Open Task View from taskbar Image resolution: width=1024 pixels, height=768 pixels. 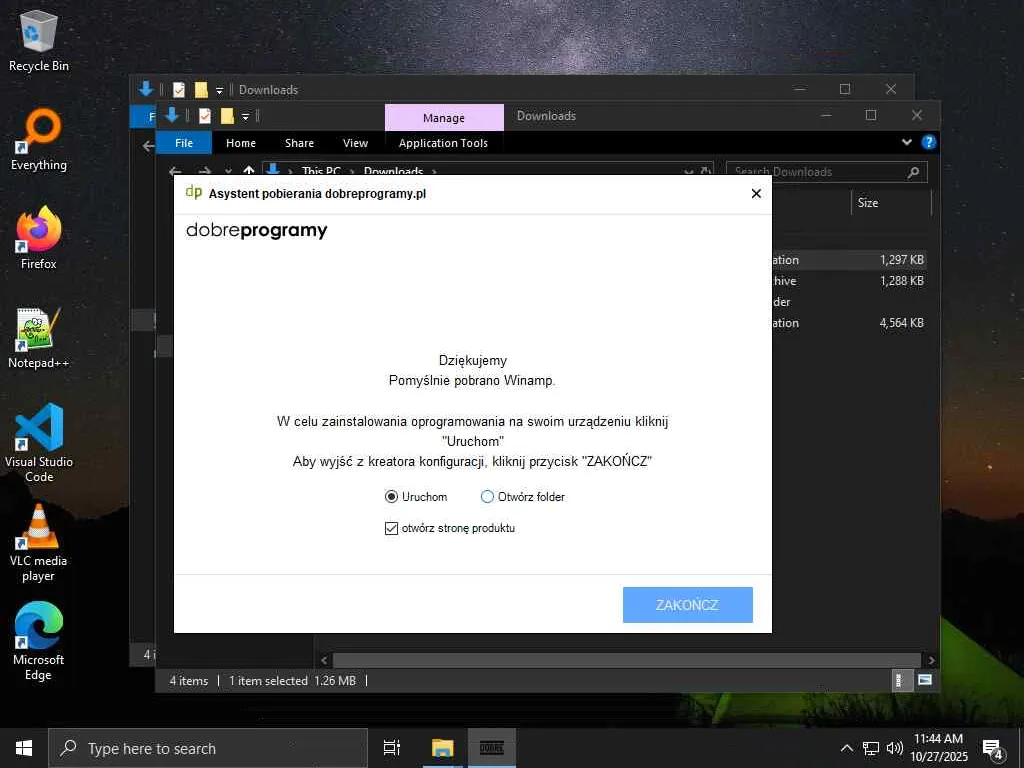point(392,748)
